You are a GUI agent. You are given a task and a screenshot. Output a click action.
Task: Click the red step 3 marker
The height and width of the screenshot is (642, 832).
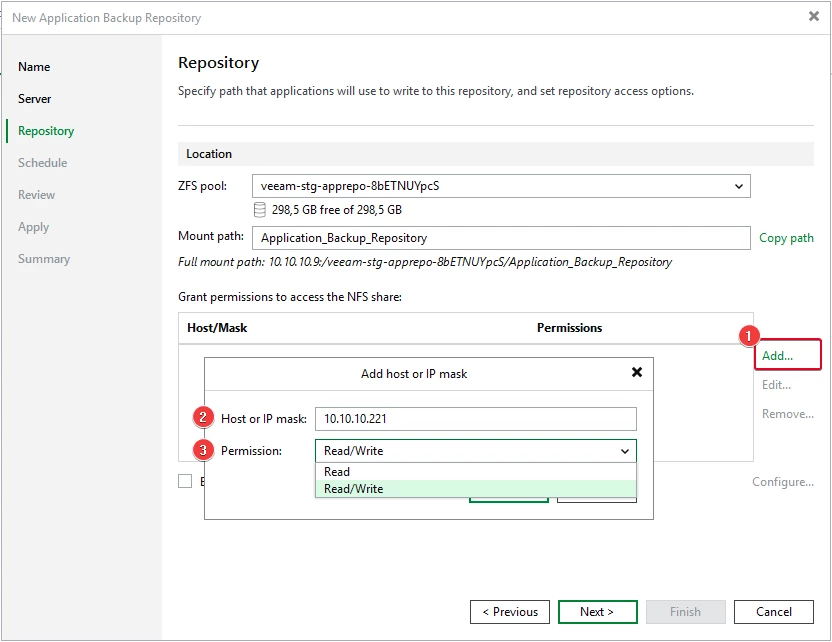pyautogui.click(x=203, y=450)
